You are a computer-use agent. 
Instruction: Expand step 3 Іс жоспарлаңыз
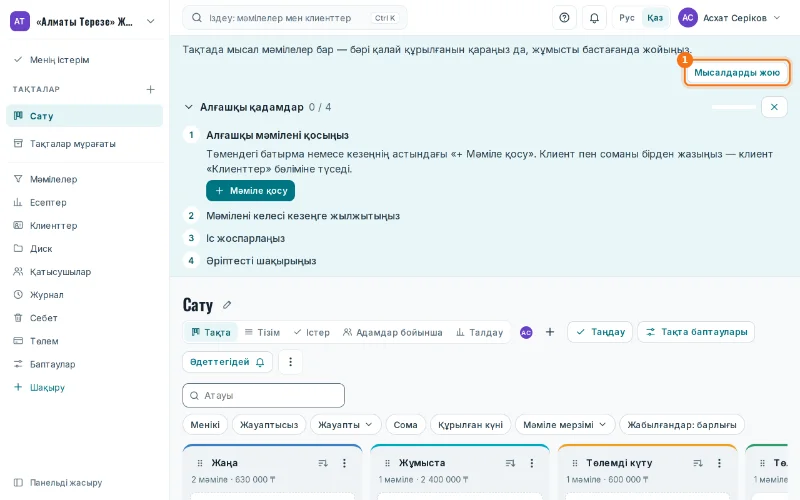click(245, 238)
